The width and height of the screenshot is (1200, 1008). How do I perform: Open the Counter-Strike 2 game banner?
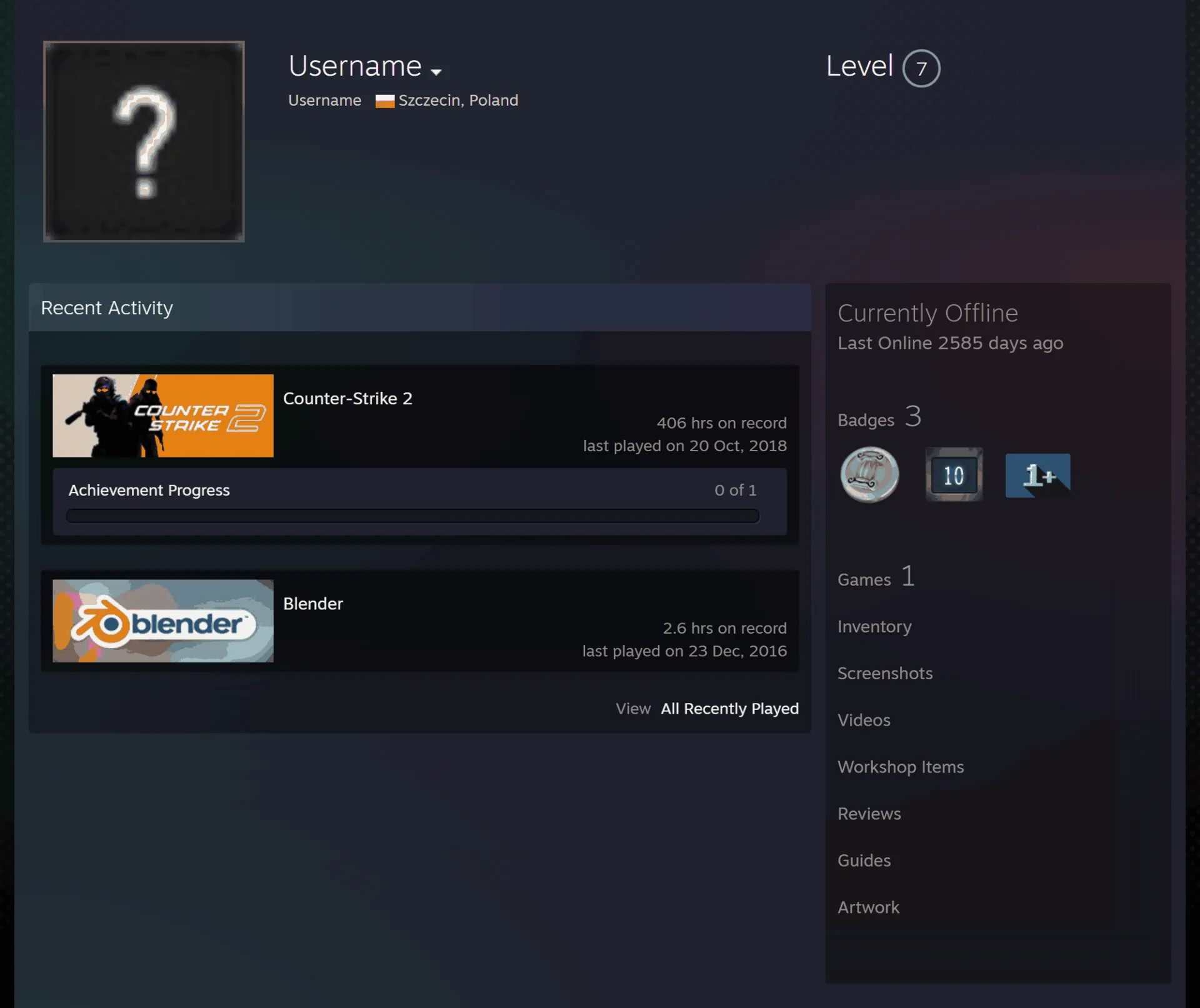(163, 416)
